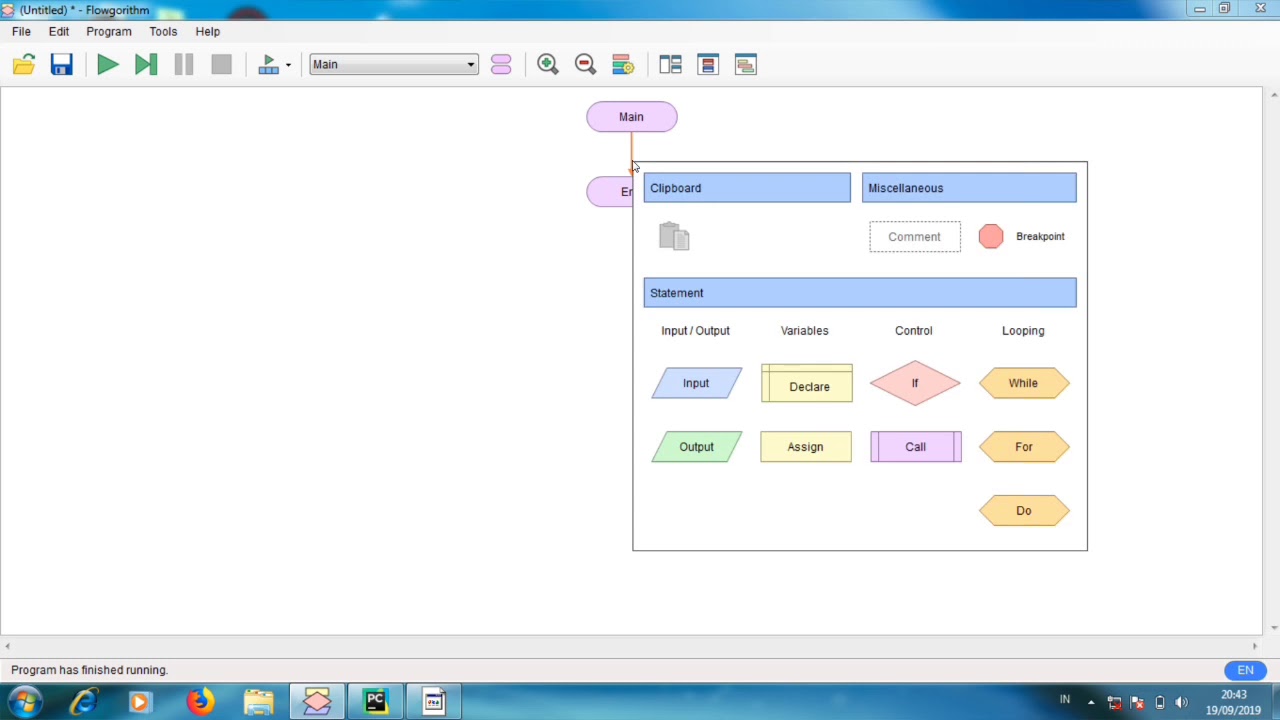
Task: Click the Breakpoint label text
Action: click(x=1040, y=237)
